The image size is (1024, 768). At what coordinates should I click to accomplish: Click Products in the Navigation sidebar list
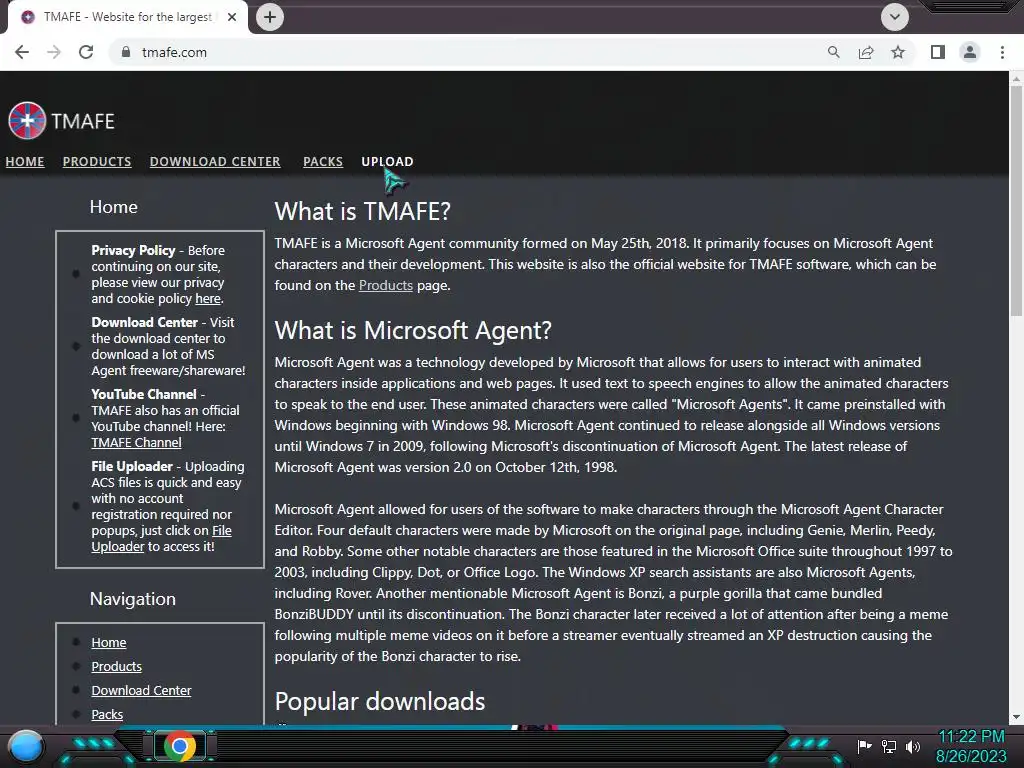click(x=116, y=667)
